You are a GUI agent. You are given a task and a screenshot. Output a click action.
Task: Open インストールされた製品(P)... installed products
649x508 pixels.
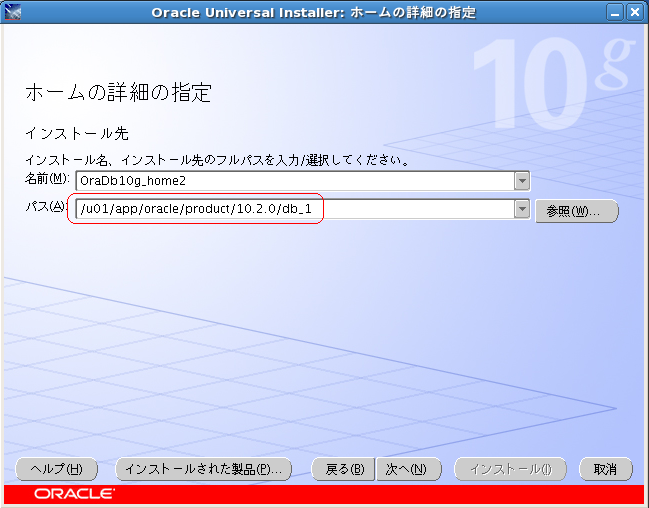[204, 469]
